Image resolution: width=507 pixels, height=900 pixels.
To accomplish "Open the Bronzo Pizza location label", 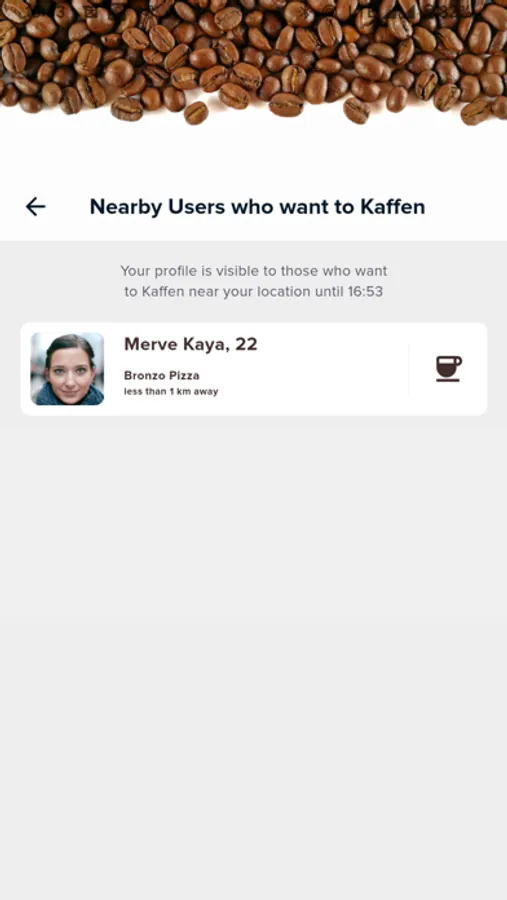I will (162, 375).
